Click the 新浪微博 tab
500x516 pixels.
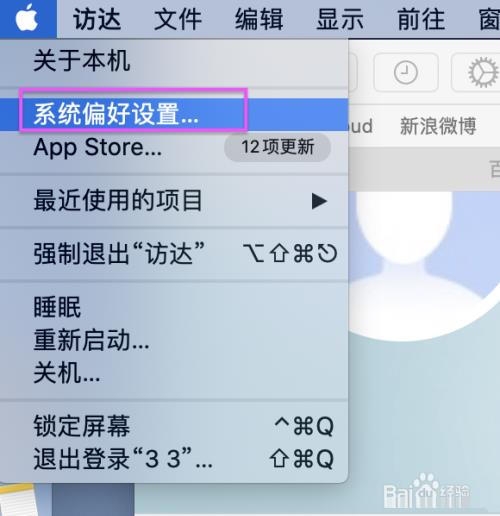point(438,126)
